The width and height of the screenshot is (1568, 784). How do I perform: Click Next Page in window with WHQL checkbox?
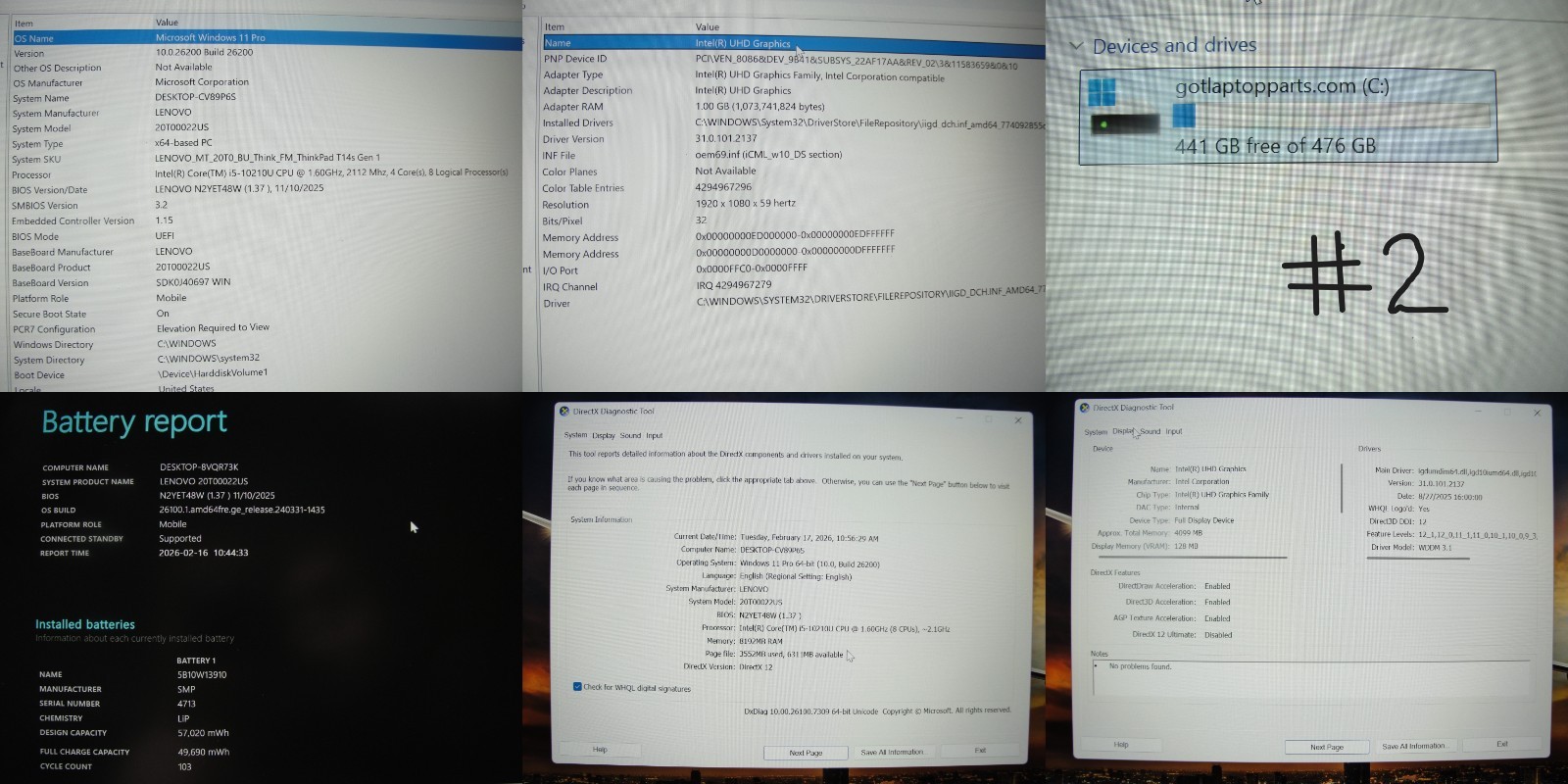(806, 753)
